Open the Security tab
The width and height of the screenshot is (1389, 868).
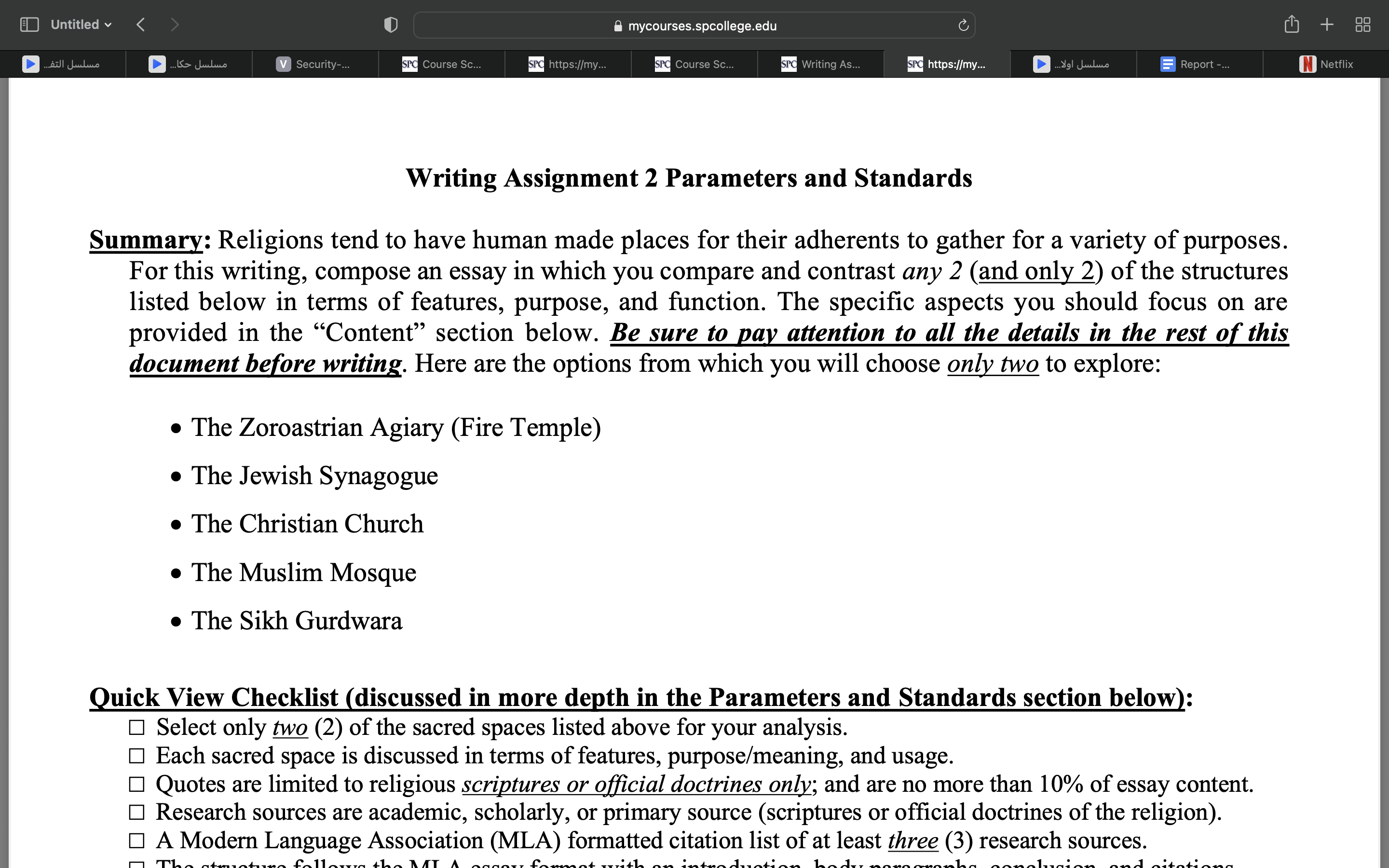[x=316, y=64]
